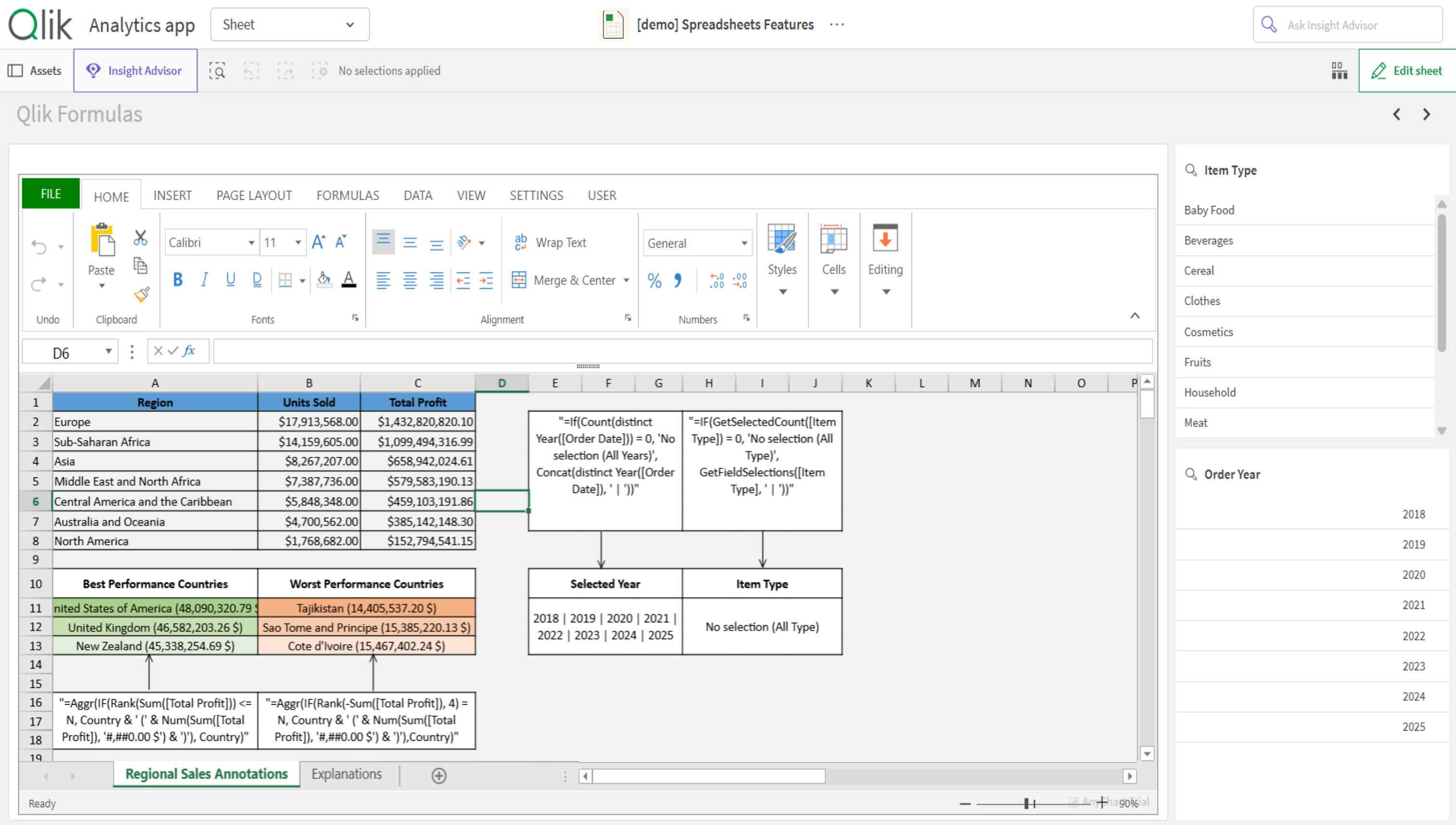The image size is (1456, 825).
Task: Switch to the FORMULAS tab
Action: [348, 195]
